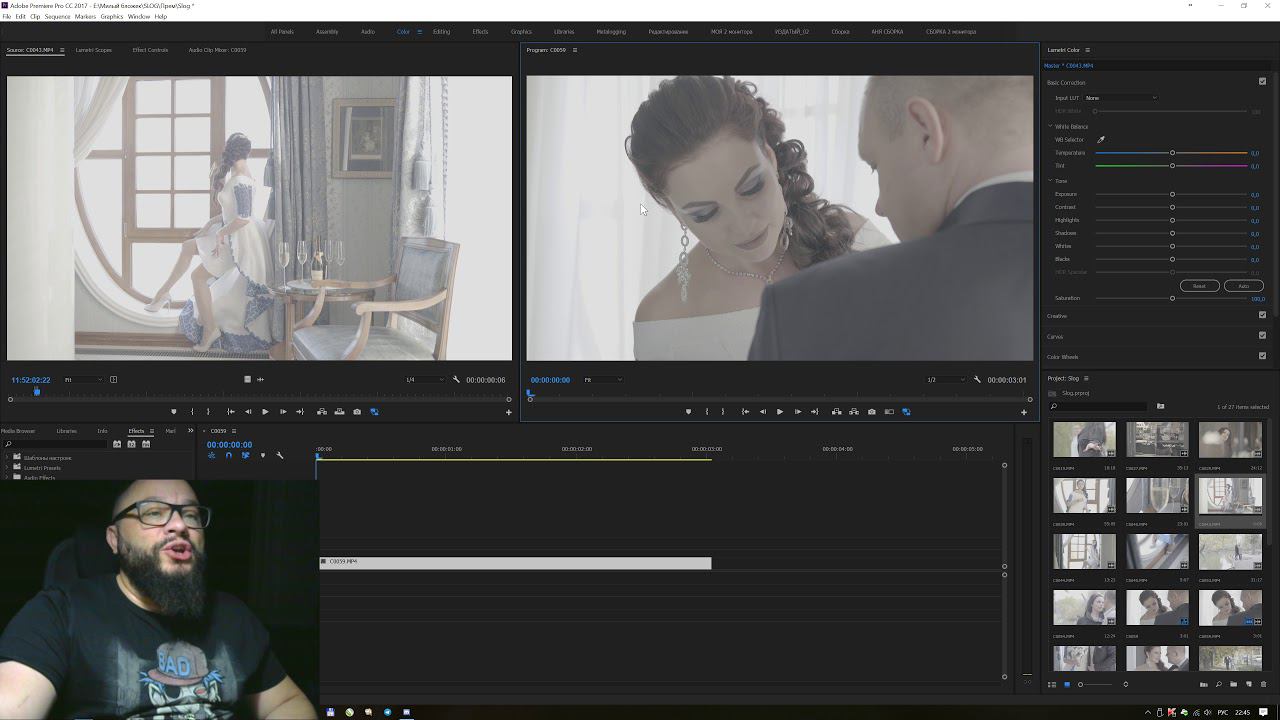This screenshot has width=1280, height=720.
Task: Toggle Snap magnet in timeline
Action: click(x=228, y=455)
